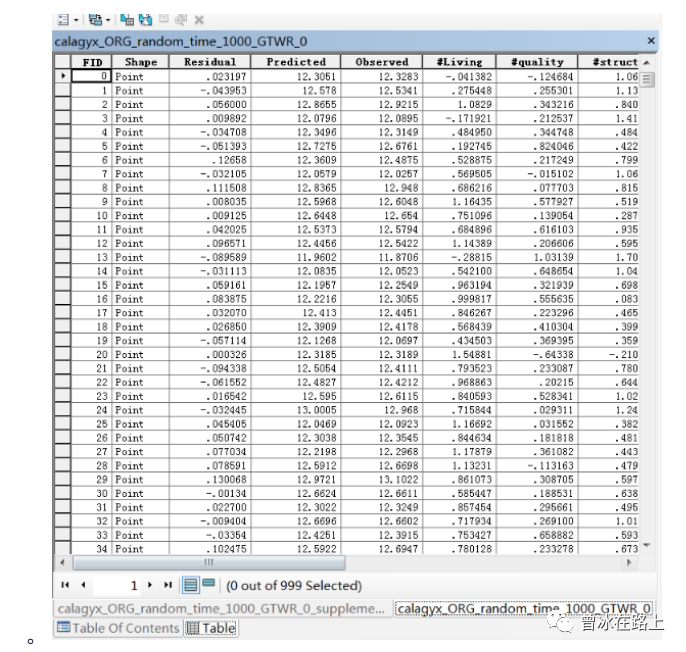Click the Clear Selection icon
Screen dimensions: 686x652
pos(164,19)
